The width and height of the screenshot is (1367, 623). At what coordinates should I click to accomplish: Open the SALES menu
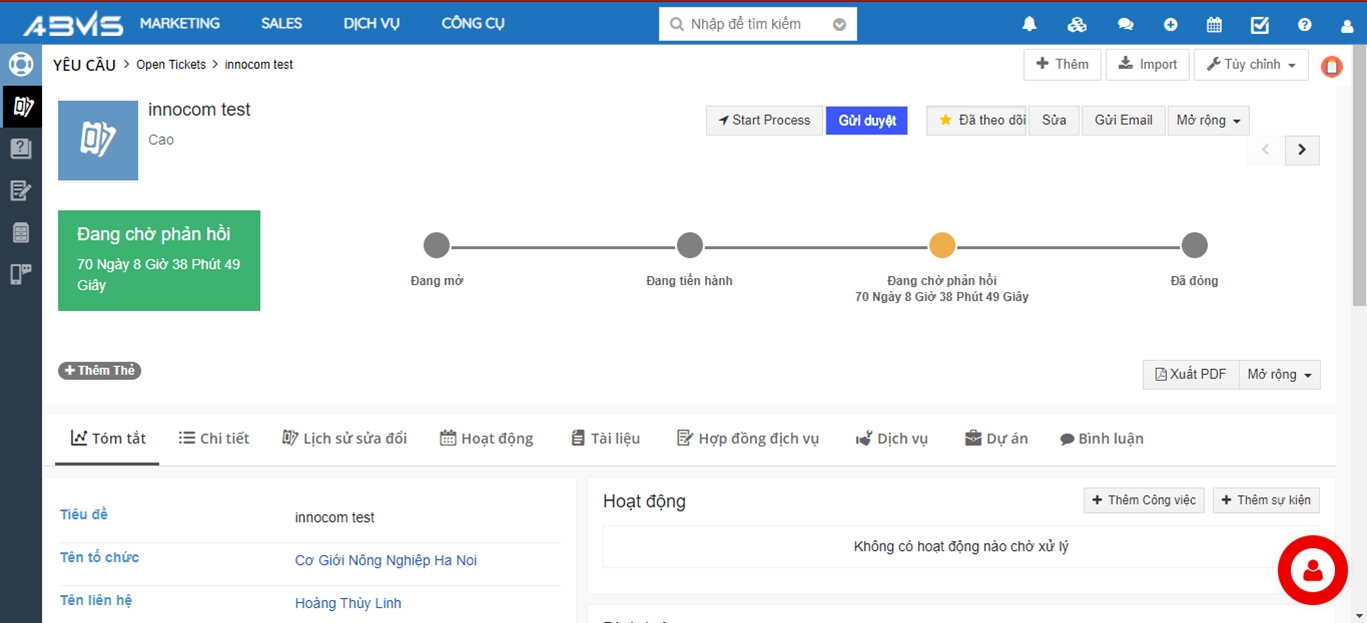281,23
